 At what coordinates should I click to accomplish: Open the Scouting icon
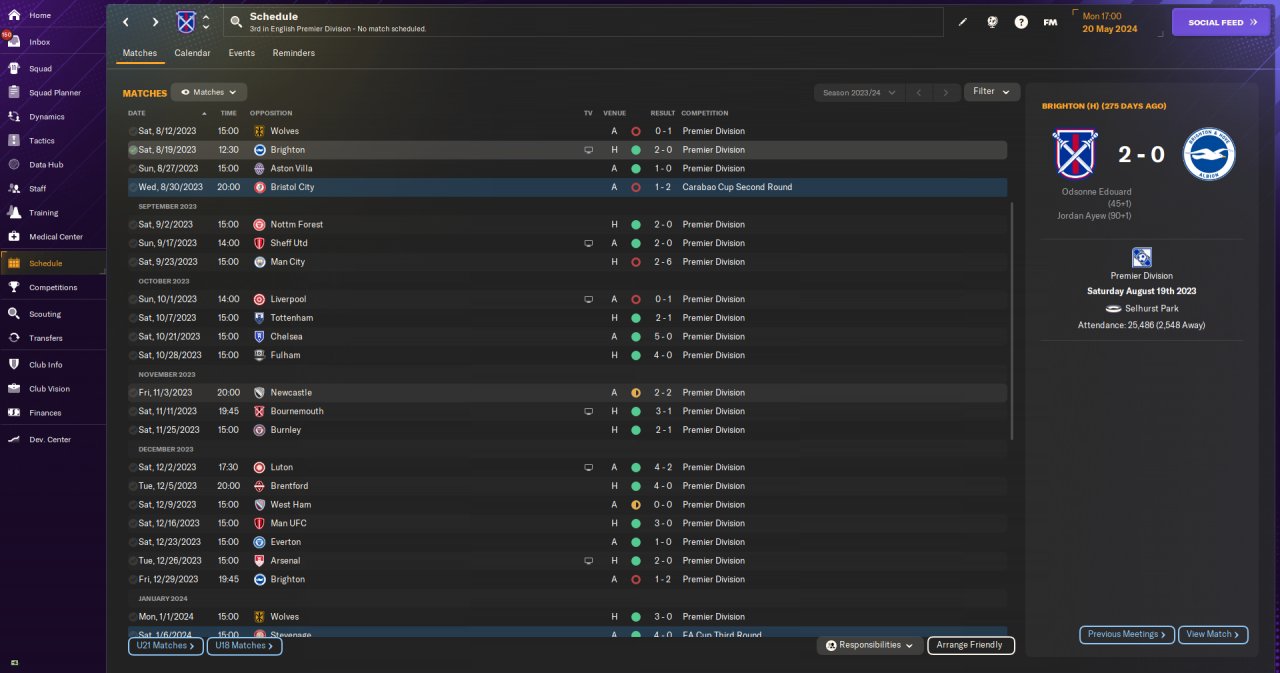point(14,314)
